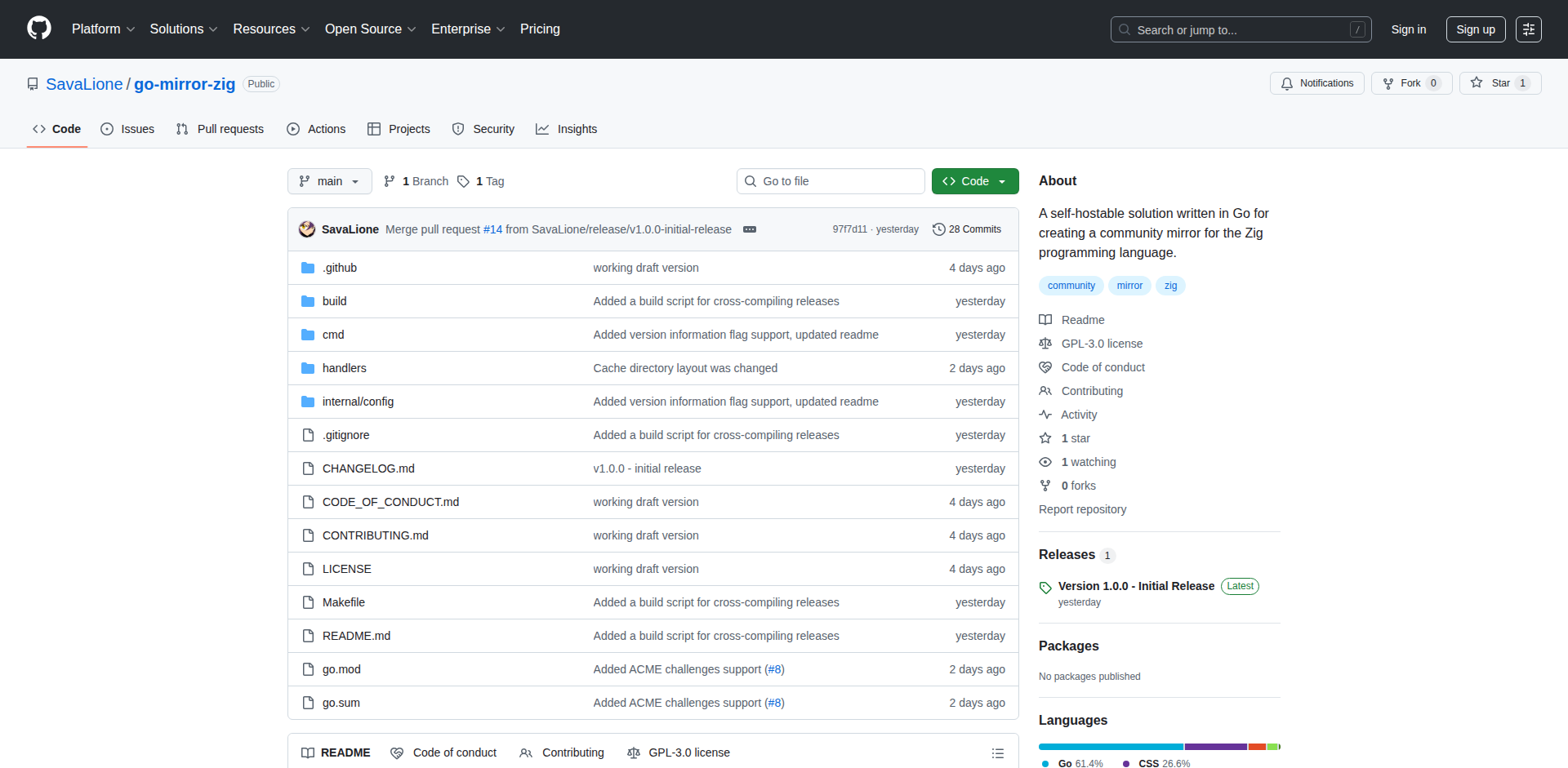Click the pulse icon beside Activity

pyautogui.click(x=1045, y=415)
